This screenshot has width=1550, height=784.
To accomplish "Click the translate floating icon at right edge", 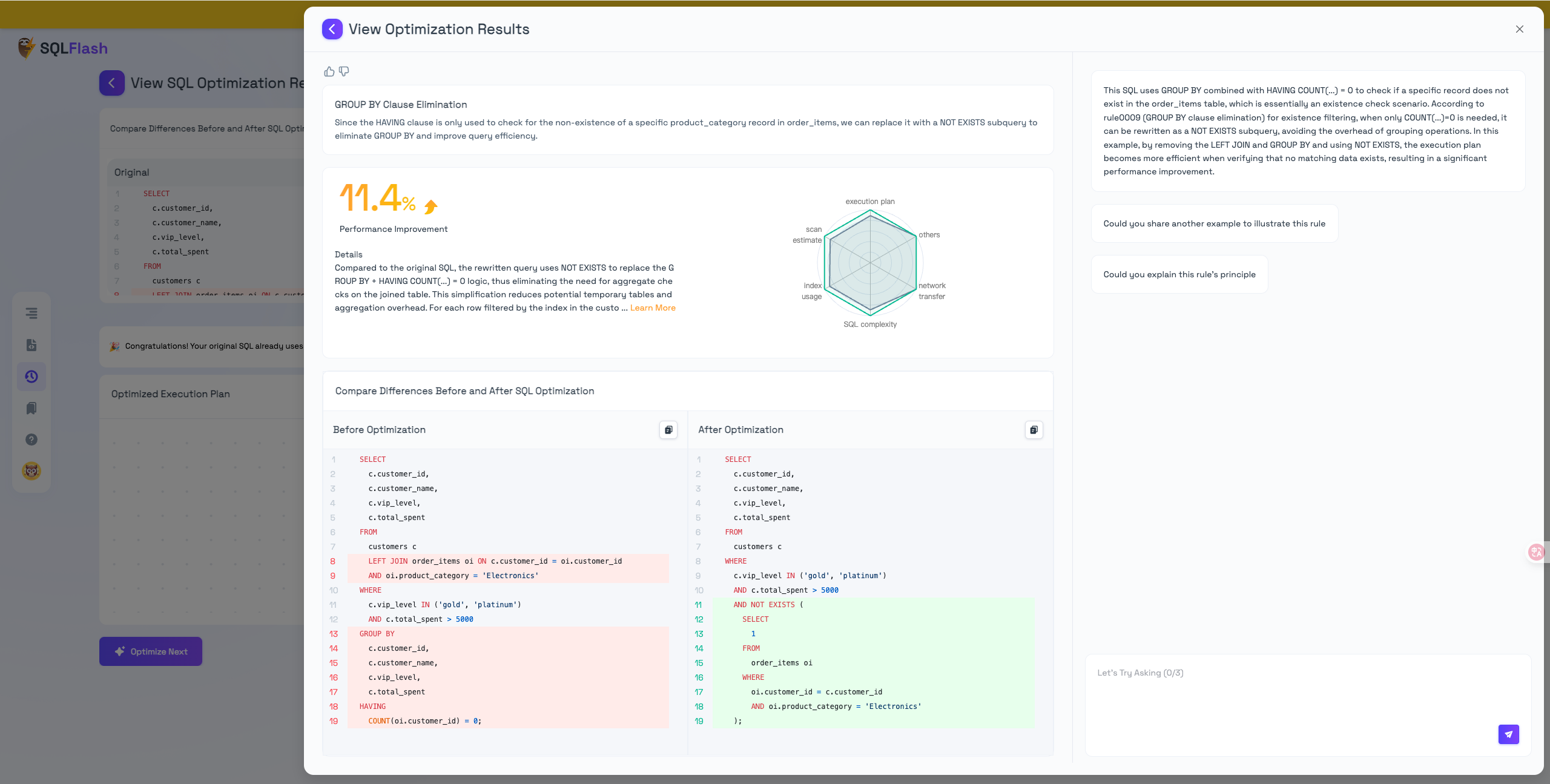I will [x=1536, y=552].
